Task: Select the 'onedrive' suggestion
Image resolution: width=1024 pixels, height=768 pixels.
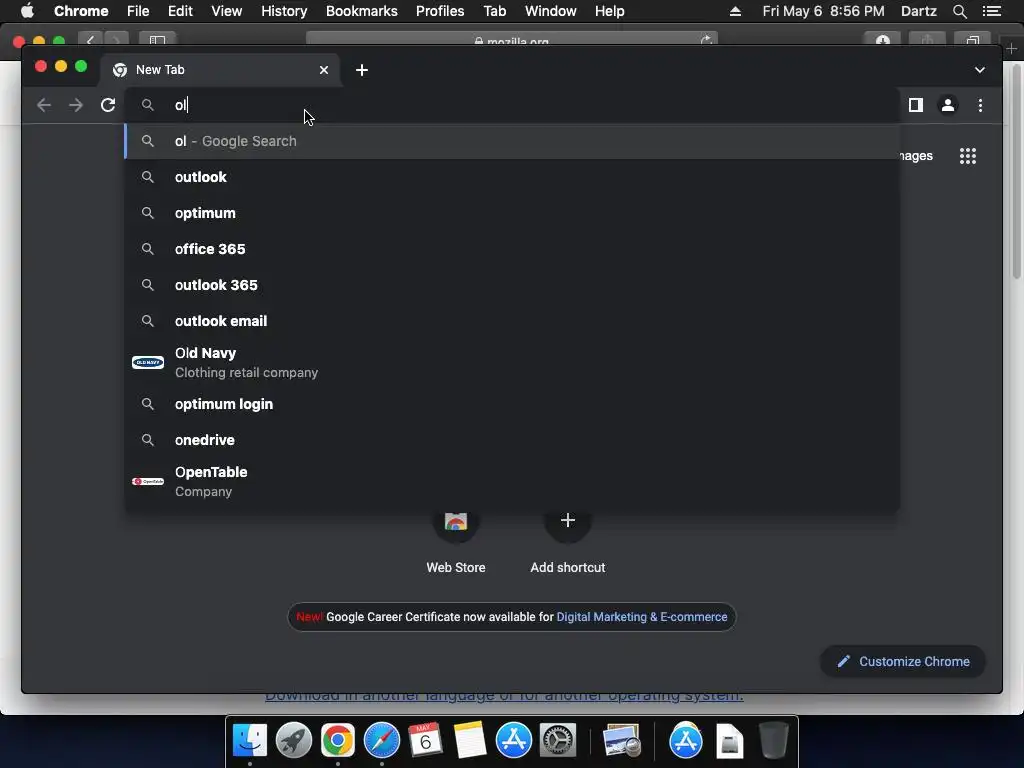Action: pyautogui.click(x=512, y=440)
